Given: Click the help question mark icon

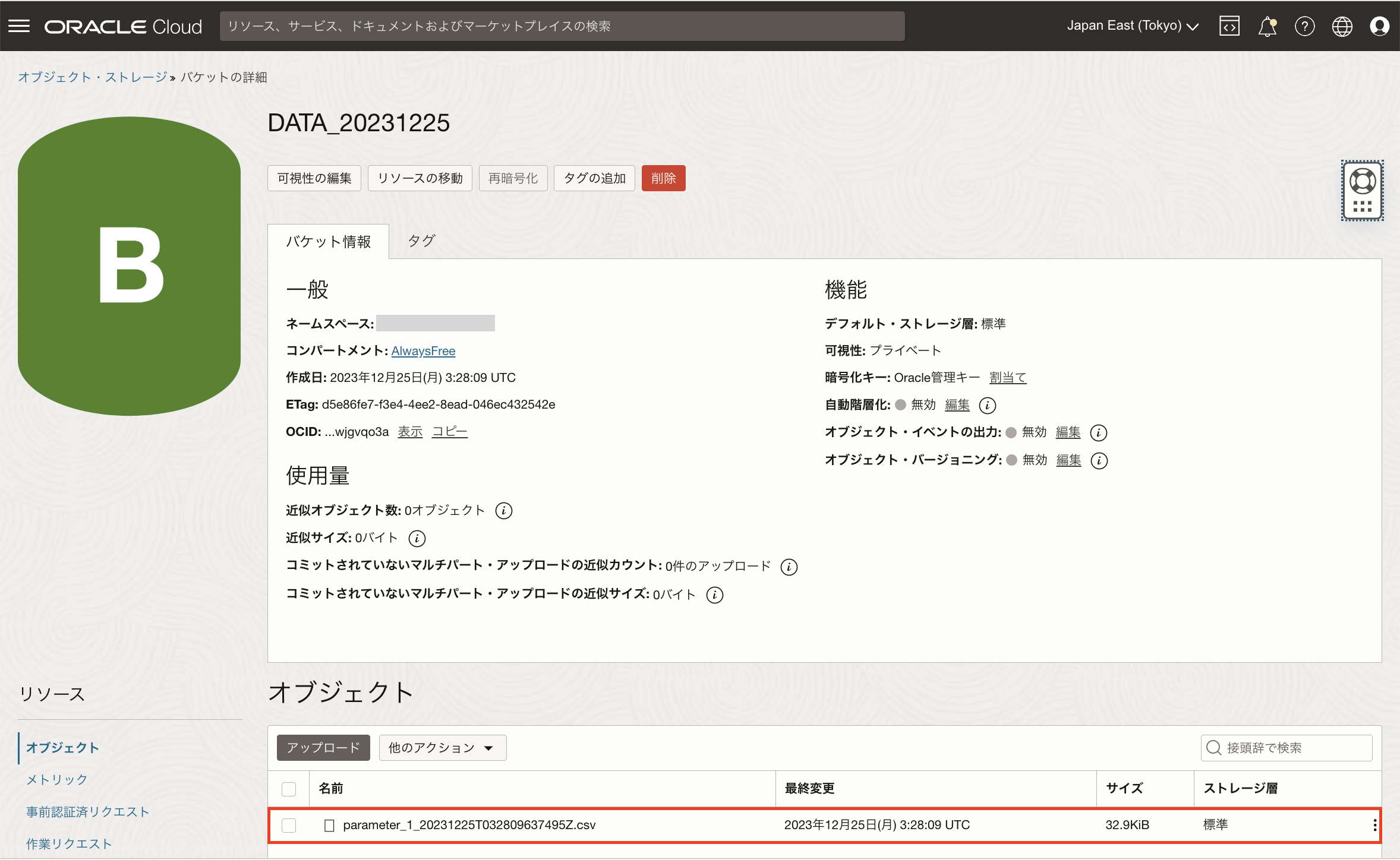Looking at the screenshot, I should (x=1305, y=26).
